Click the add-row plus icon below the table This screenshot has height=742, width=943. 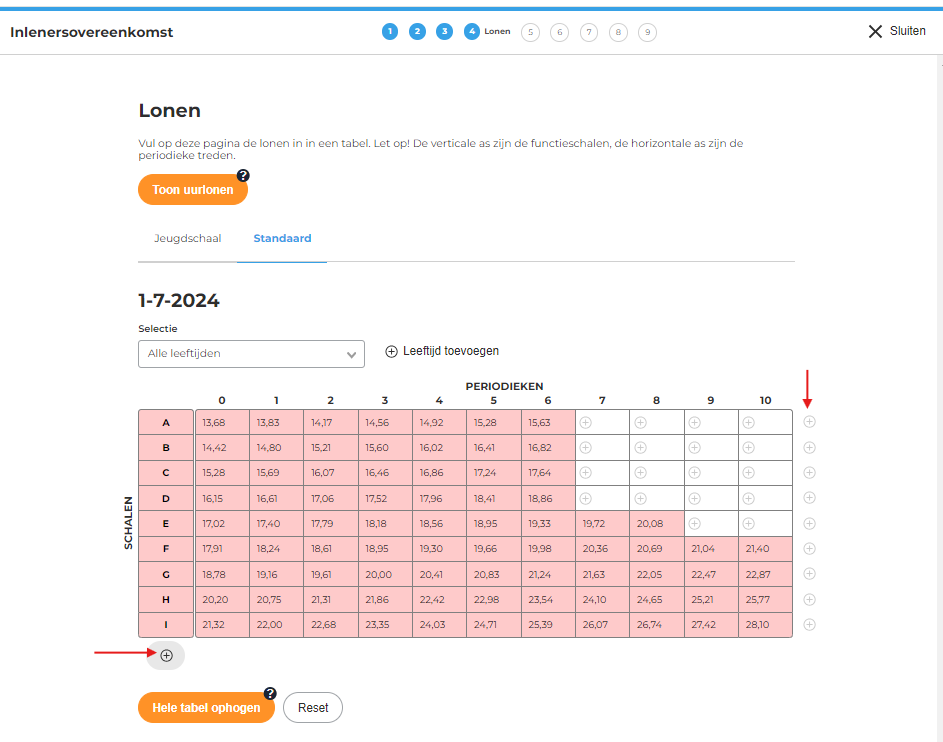(x=166, y=655)
